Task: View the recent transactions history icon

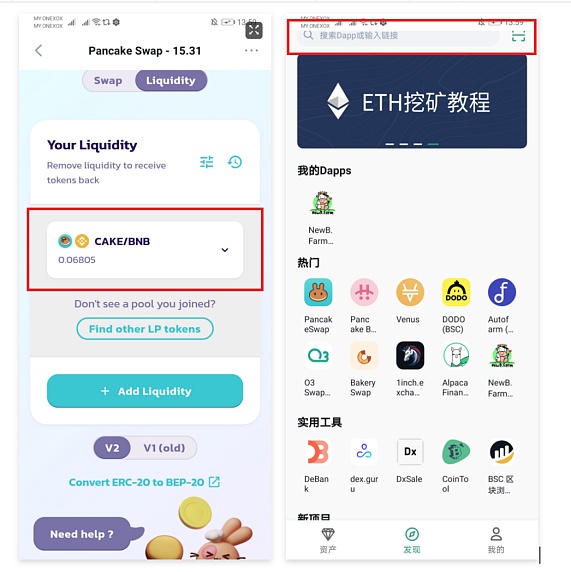Action: (x=235, y=162)
